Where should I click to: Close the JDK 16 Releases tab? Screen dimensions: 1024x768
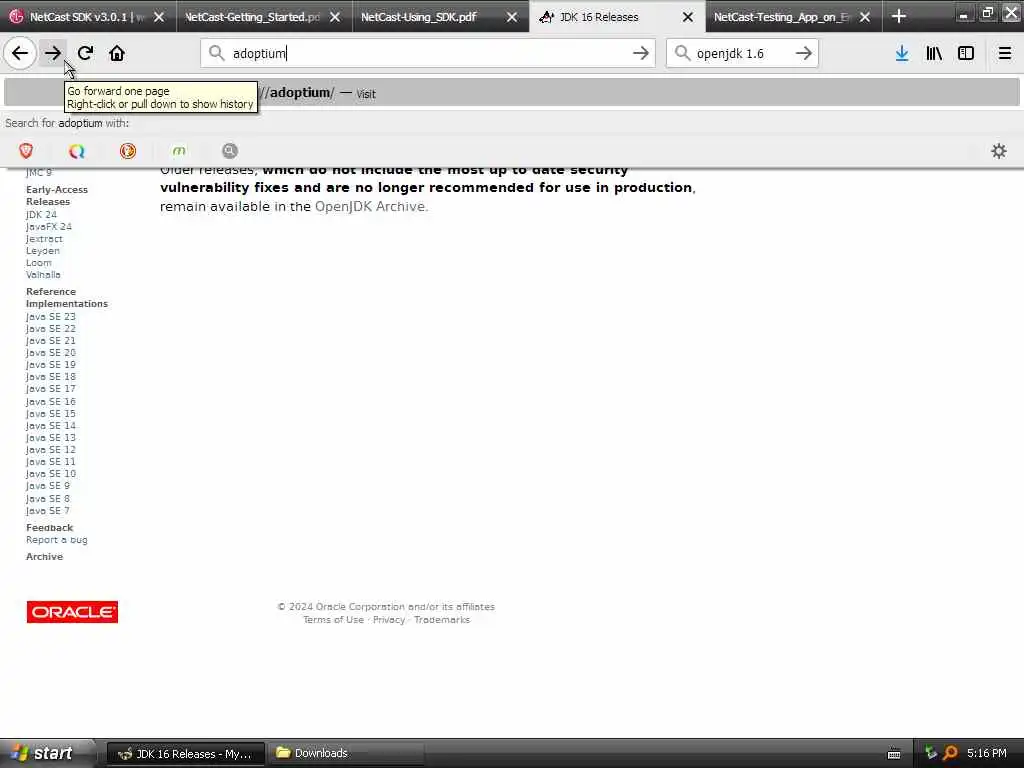coord(688,17)
